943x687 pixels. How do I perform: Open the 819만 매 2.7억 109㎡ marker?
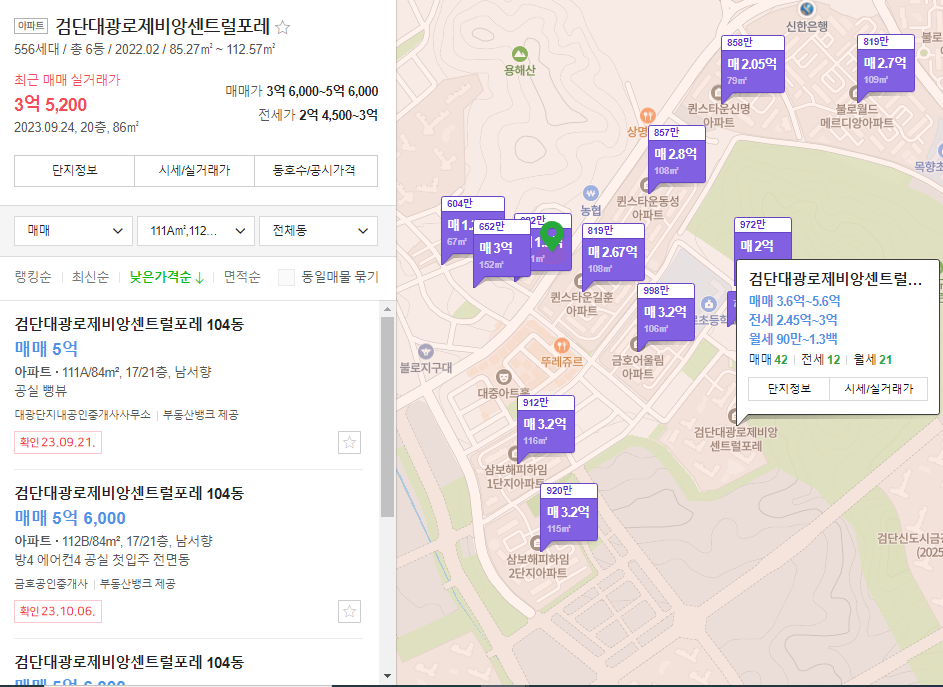885,63
